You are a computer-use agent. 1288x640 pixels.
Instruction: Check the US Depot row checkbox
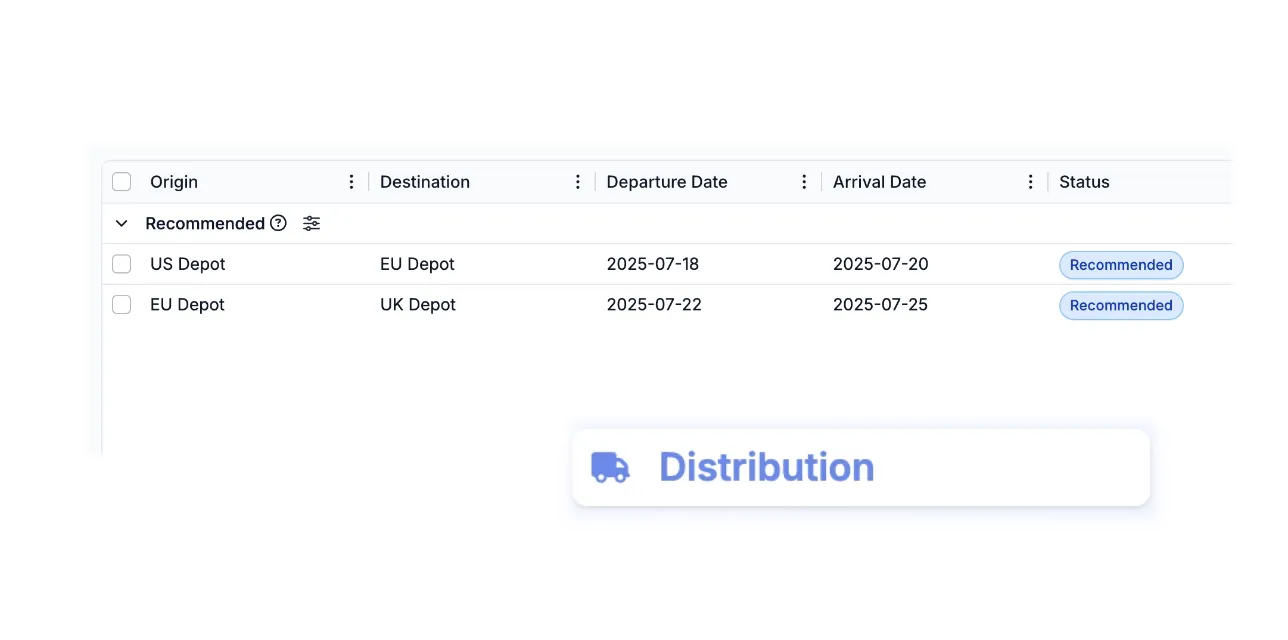(x=121, y=264)
